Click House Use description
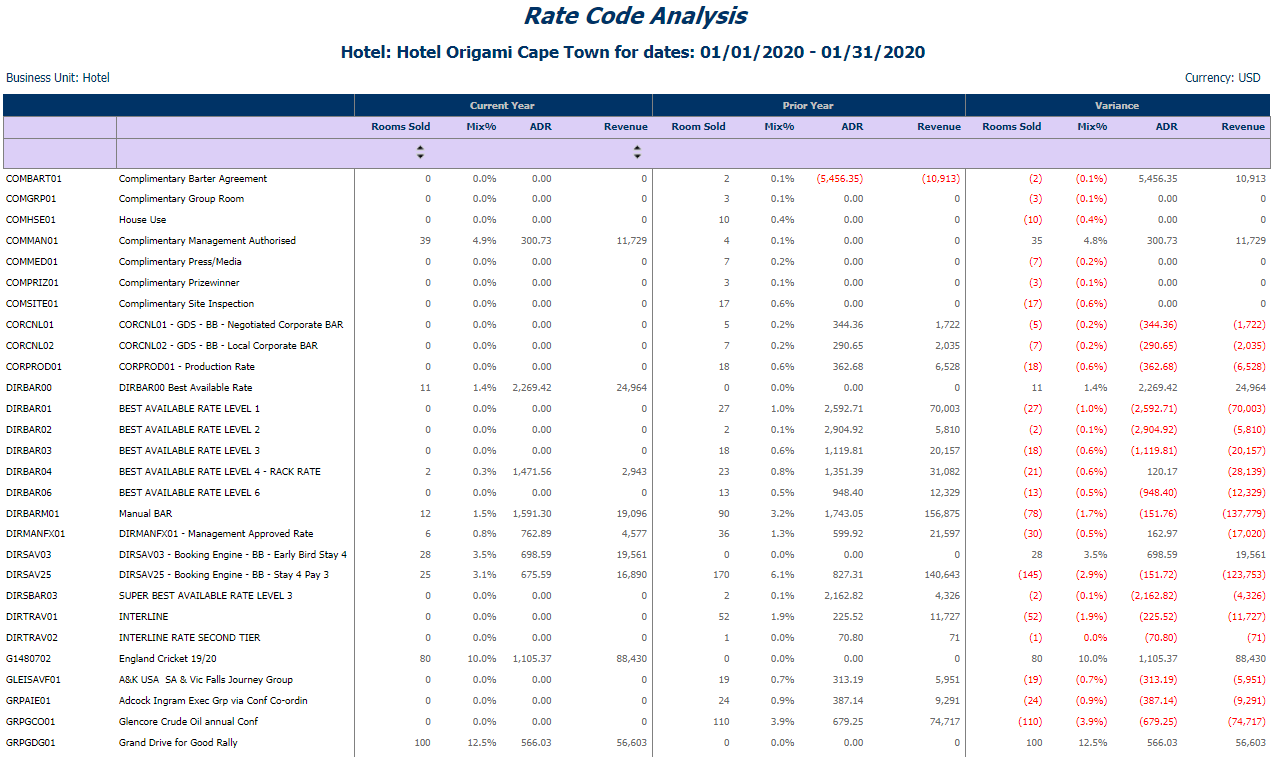The height and width of the screenshot is (757, 1274). pyautogui.click(x=142, y=220)
